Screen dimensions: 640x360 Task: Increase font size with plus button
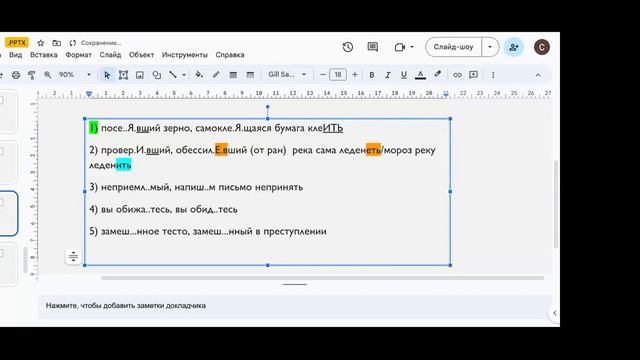tap(355, 75)
